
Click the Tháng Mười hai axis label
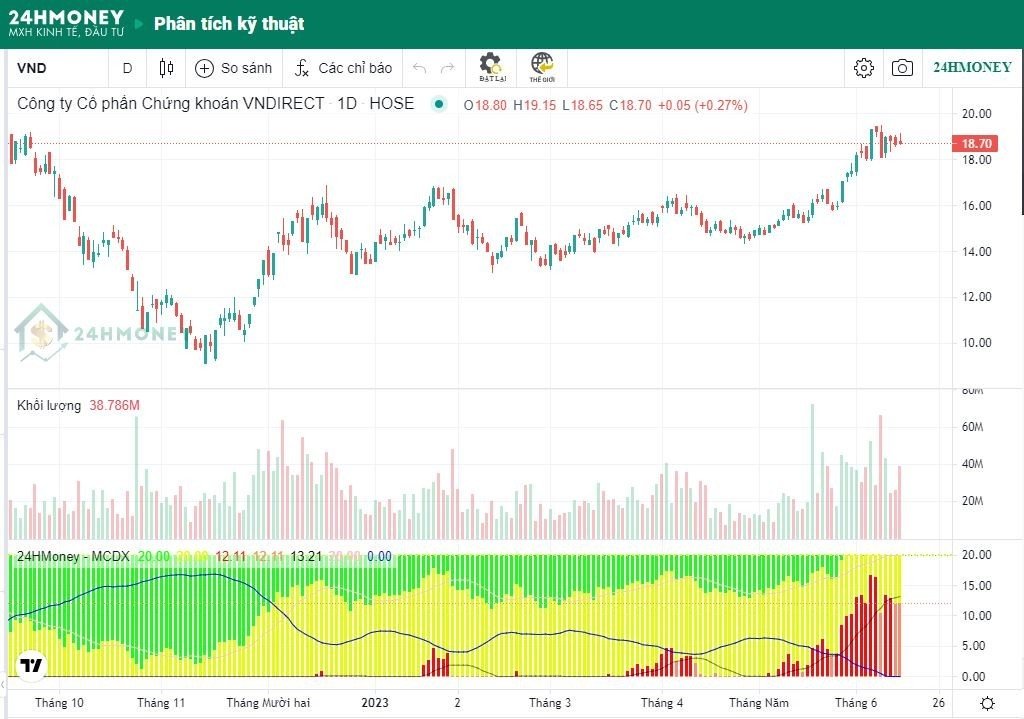[268, 703]
